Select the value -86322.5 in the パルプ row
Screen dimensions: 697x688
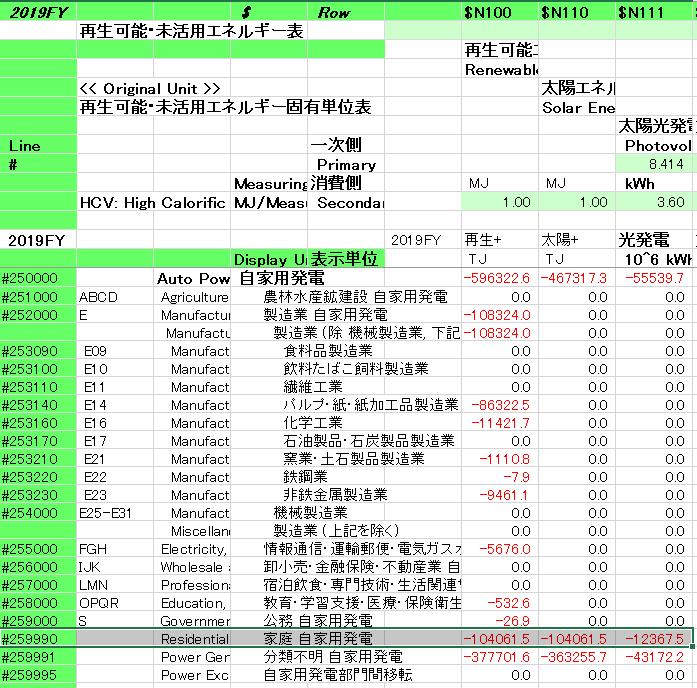(x=500, y=405)
